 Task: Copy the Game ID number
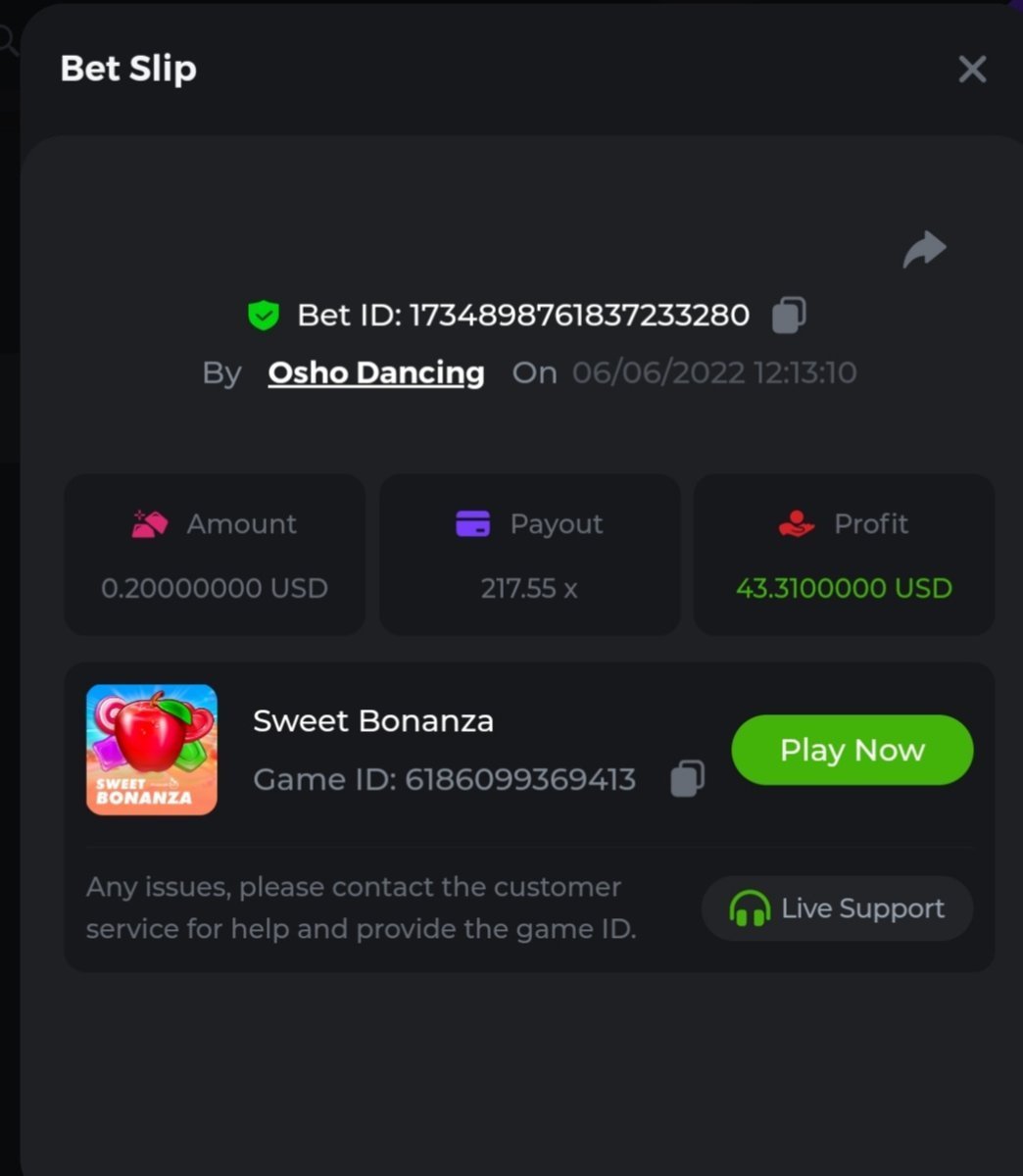pyautogui.click(x=687, y=779)
